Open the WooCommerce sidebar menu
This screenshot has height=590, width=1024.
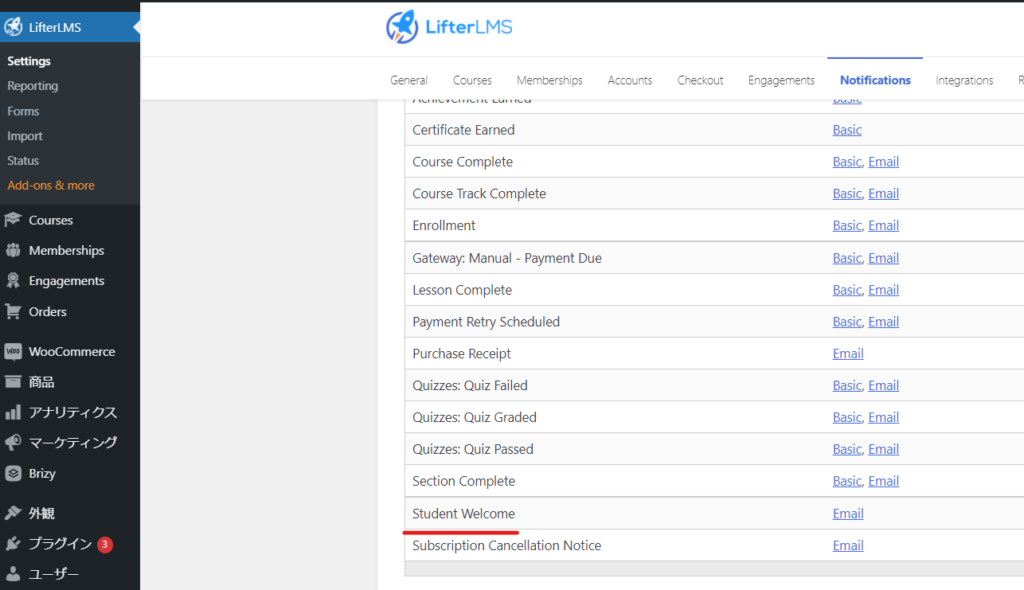pyautogui.click(x=72, y=352)
